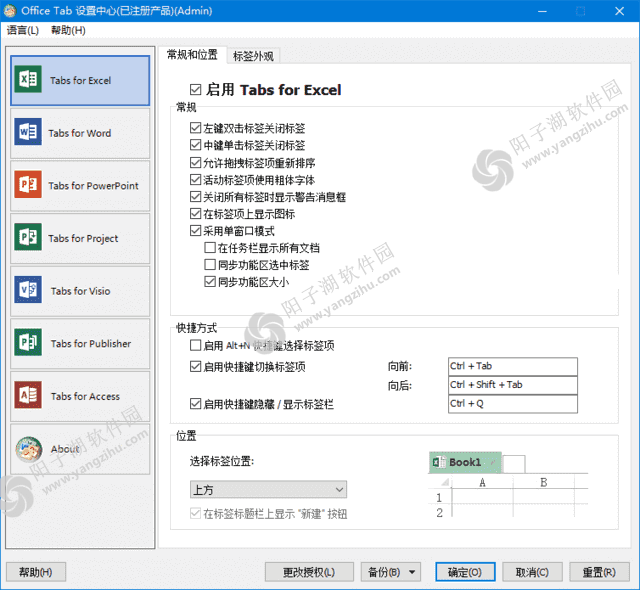Open the 语言(L) menu
This screenshot has width=640, height=590.
23,30
